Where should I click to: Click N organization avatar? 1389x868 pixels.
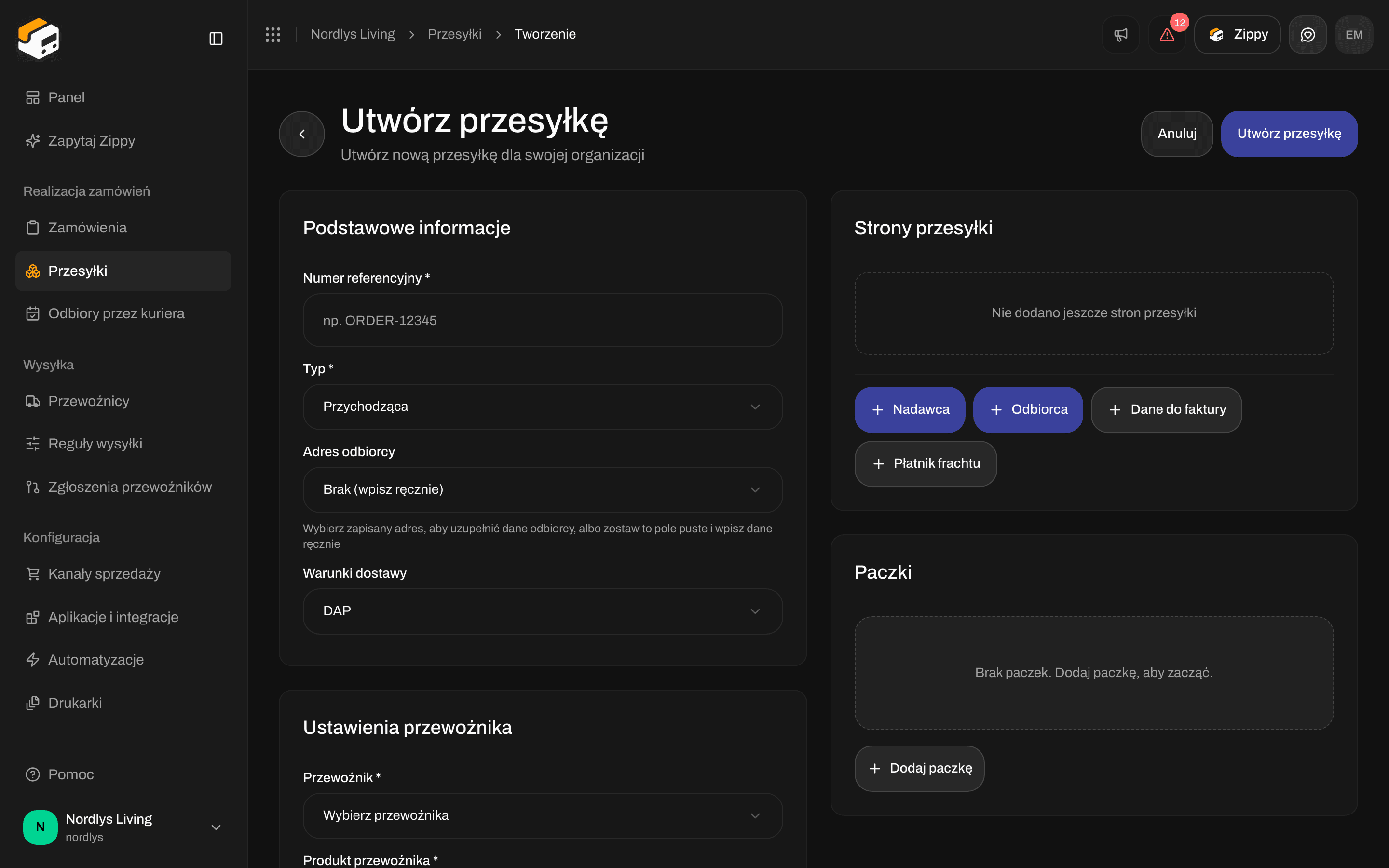coord(40,827)
